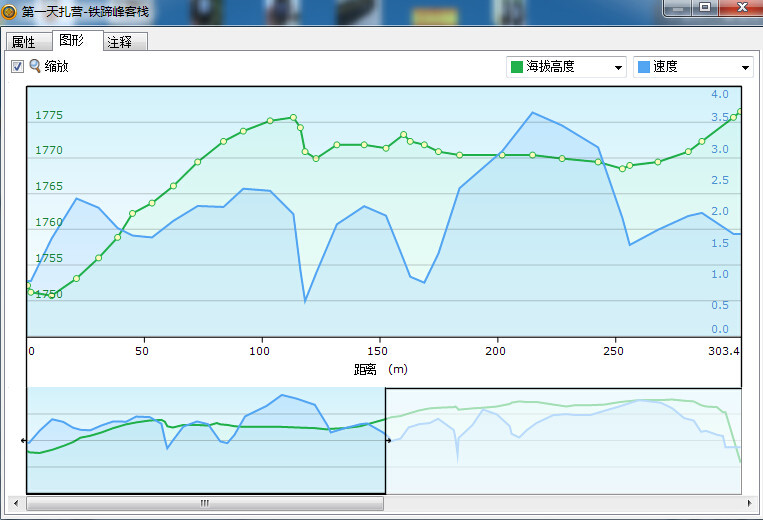Open the 速度 dropdown arrow

click(745, 67)
